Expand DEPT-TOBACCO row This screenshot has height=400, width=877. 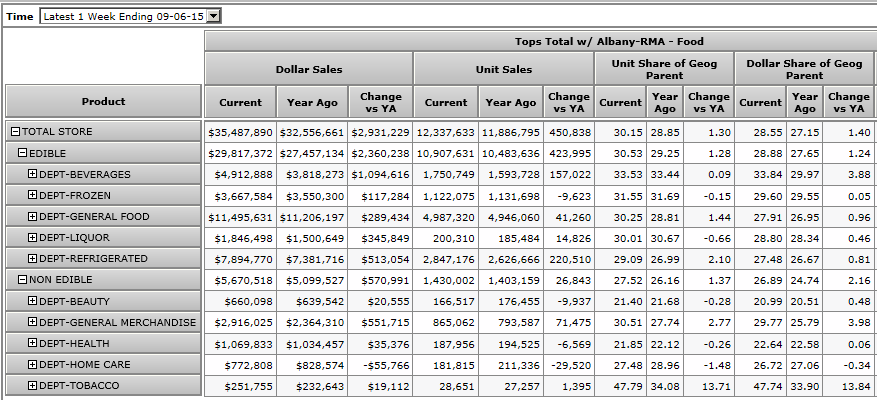(32, 386)
